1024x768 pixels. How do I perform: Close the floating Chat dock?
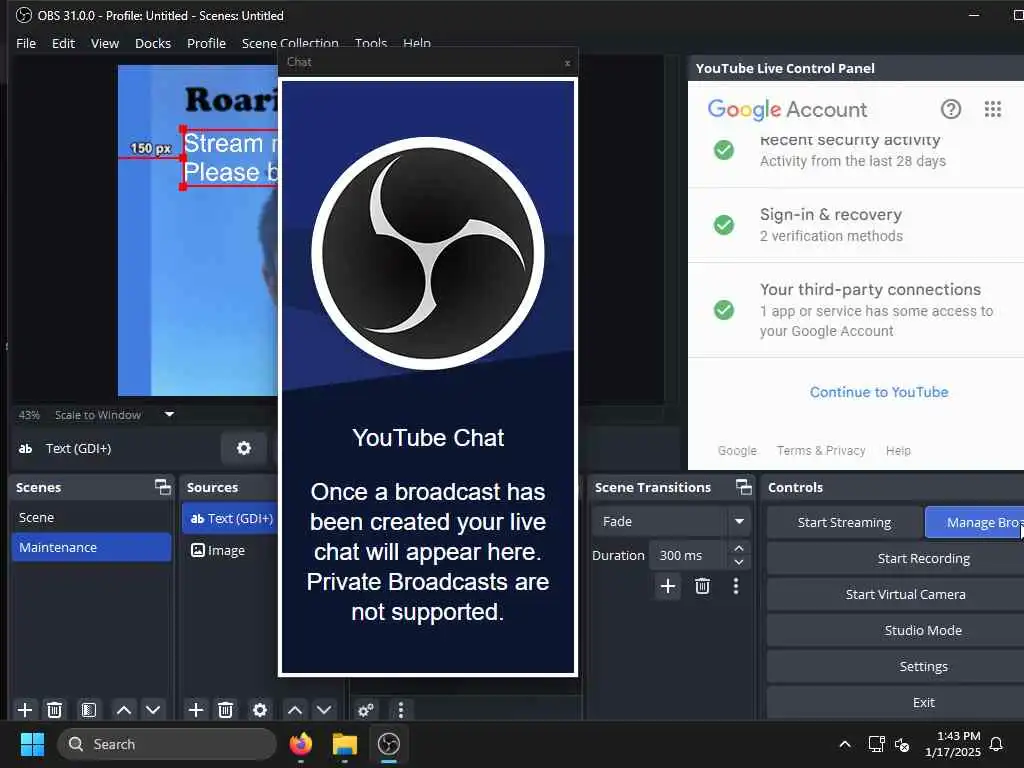pos(568,63)
